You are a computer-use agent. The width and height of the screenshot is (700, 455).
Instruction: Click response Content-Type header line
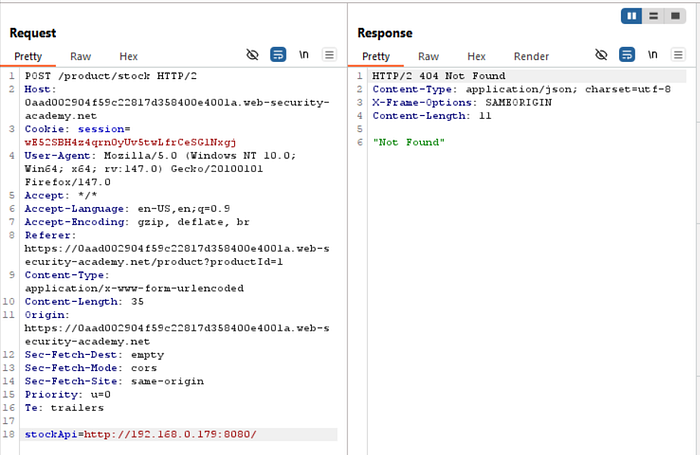pyautogui.click(x=521, y=89)
